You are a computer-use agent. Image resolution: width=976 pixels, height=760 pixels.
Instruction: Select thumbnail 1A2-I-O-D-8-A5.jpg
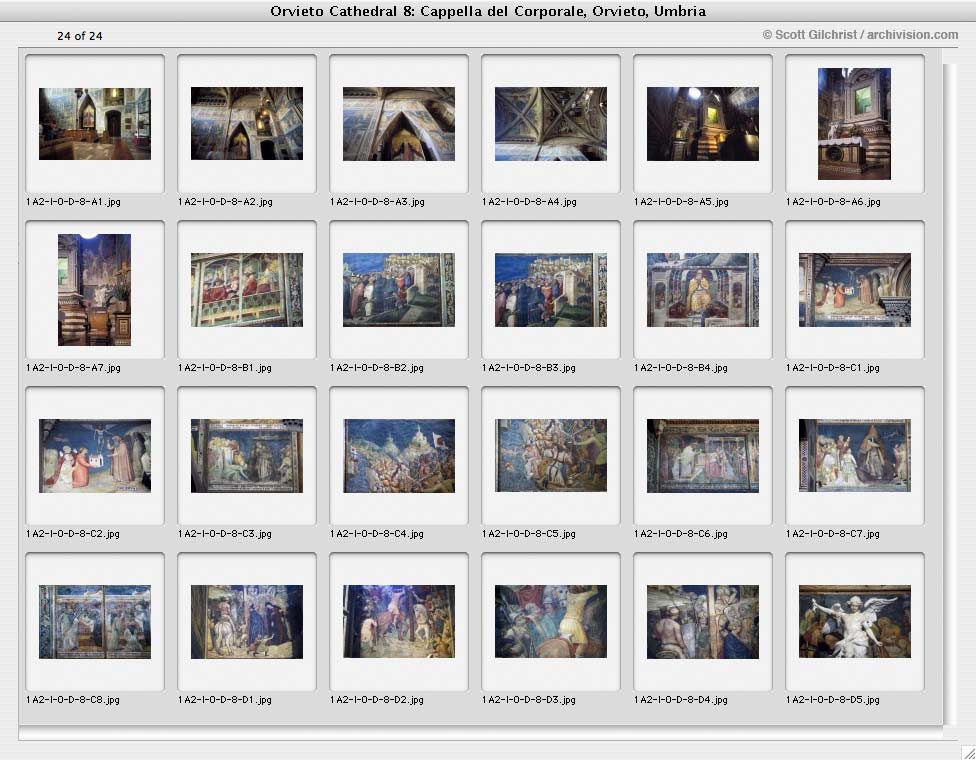click(702, 124)
